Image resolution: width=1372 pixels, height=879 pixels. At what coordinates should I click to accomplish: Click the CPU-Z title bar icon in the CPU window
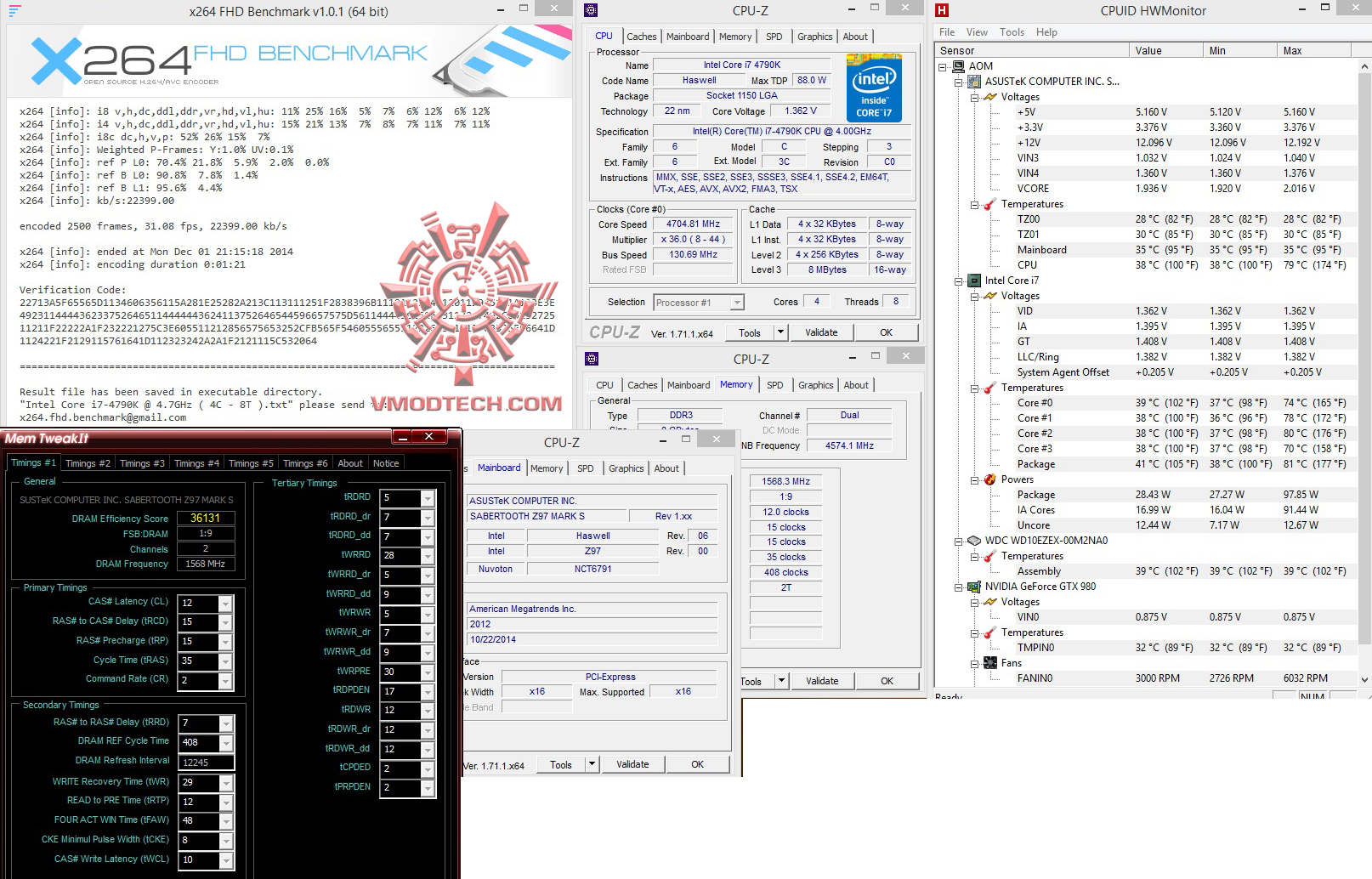(592, 10)
